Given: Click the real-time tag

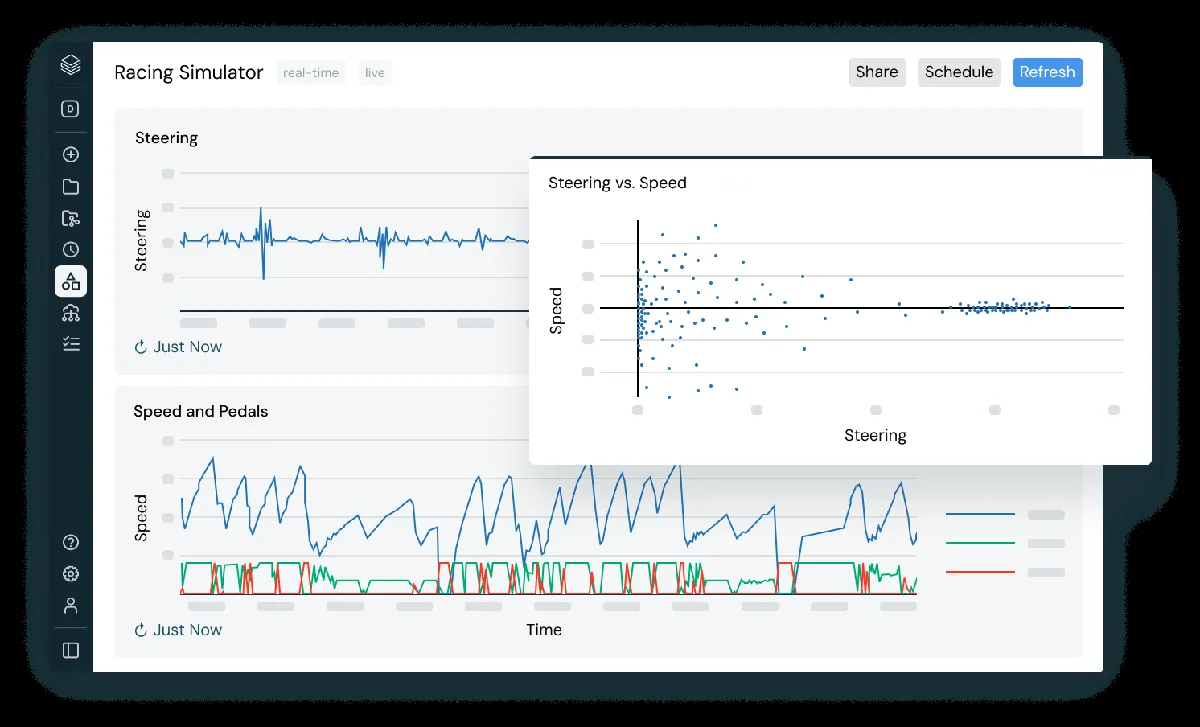Looking at the screenshot, I should click(x=311, y=73).
